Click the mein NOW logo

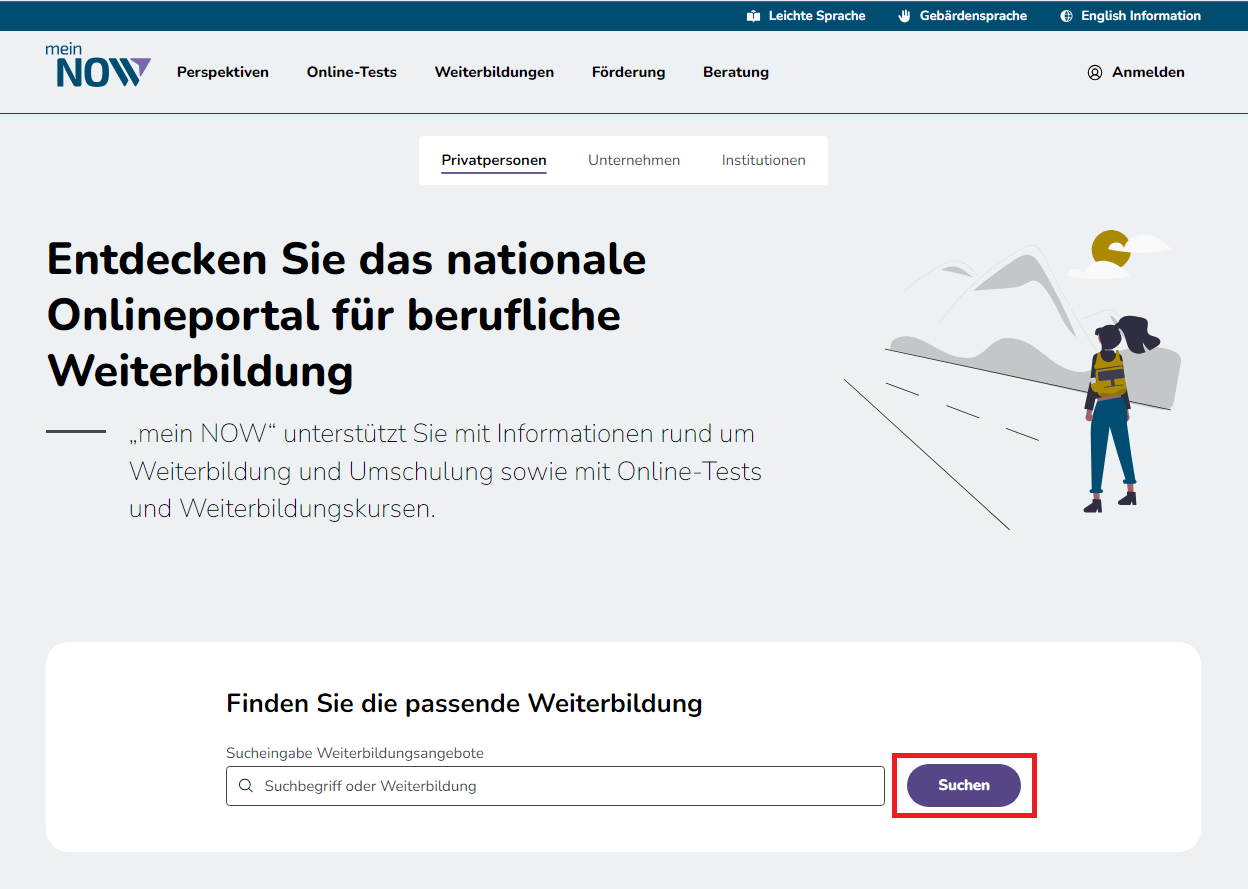[x=98, y=65]
